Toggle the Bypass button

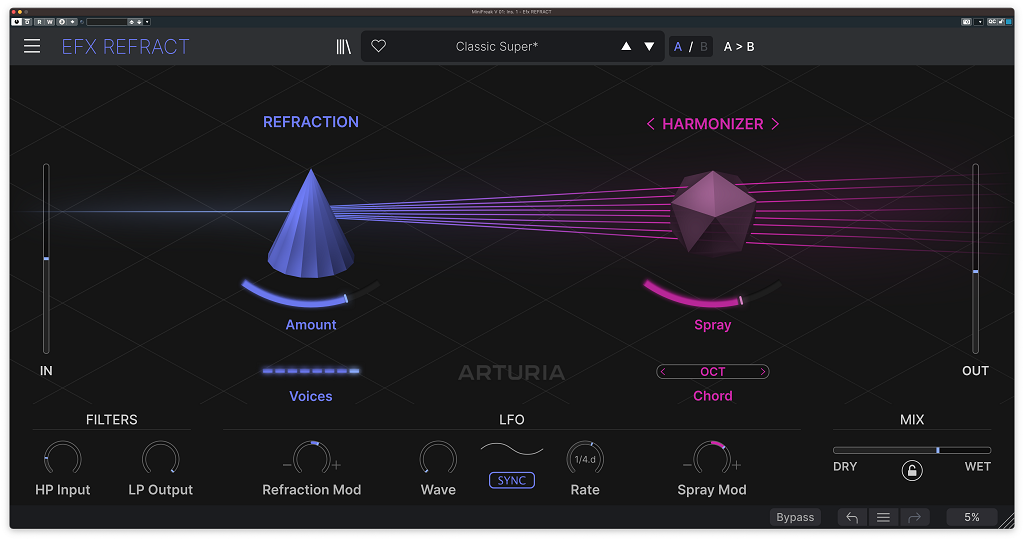click(795, 517)
